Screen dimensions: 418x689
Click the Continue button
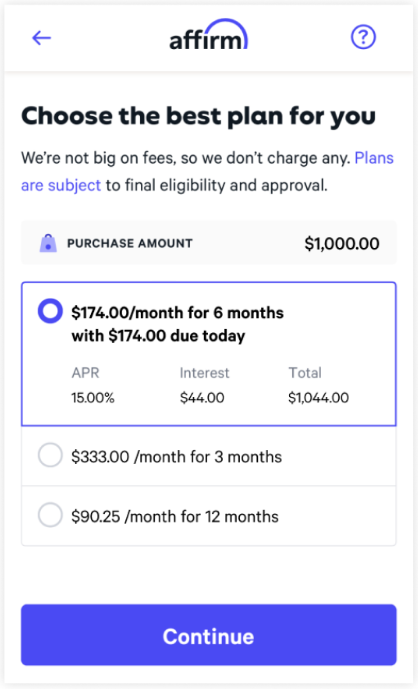click(x=209, y=635)
